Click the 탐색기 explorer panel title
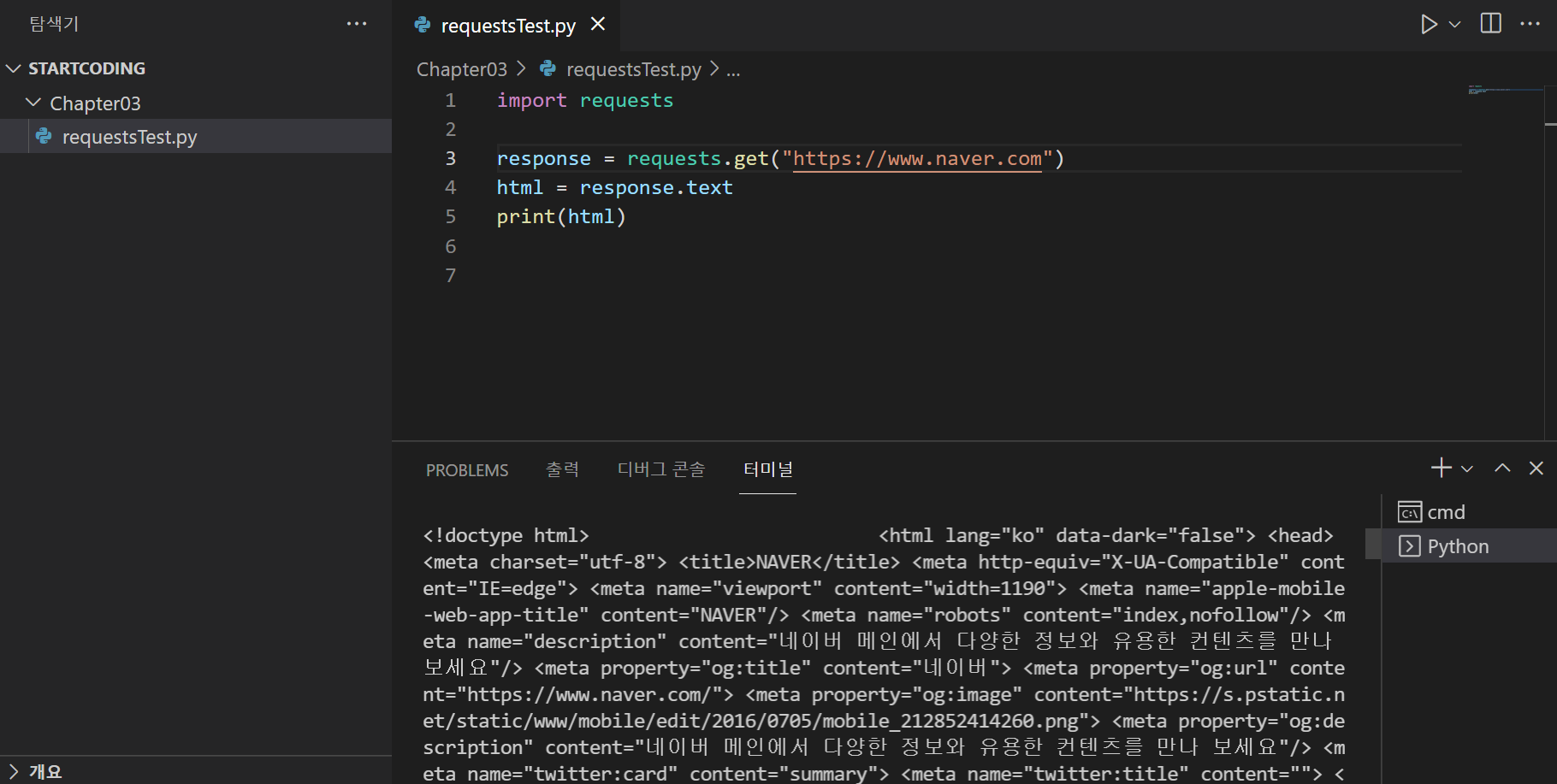The height and width of the screenshot is (784, 1557). click(54, 24)
